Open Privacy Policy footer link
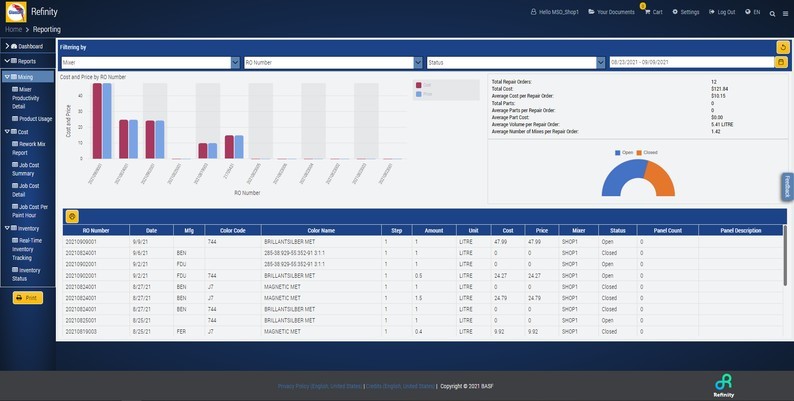The width and height of the screenshot is (794, 401). tap(320, 386)
